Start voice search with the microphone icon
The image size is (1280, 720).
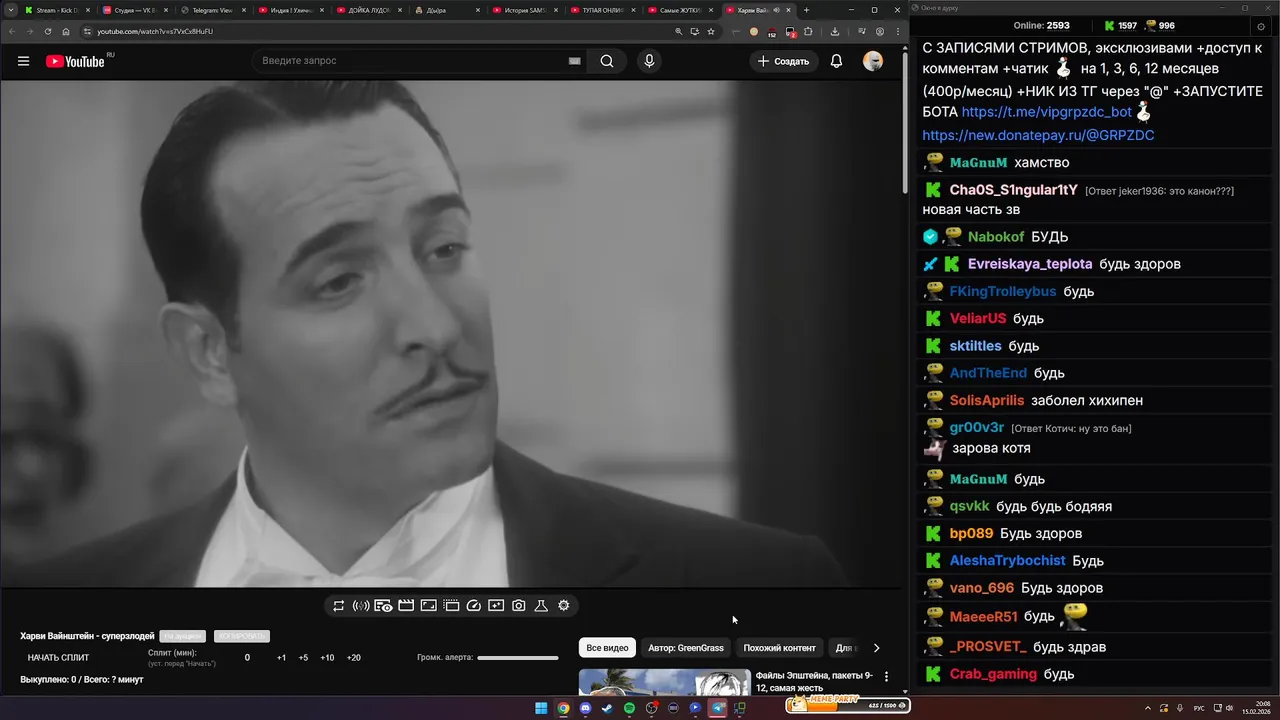click(649, 61)
